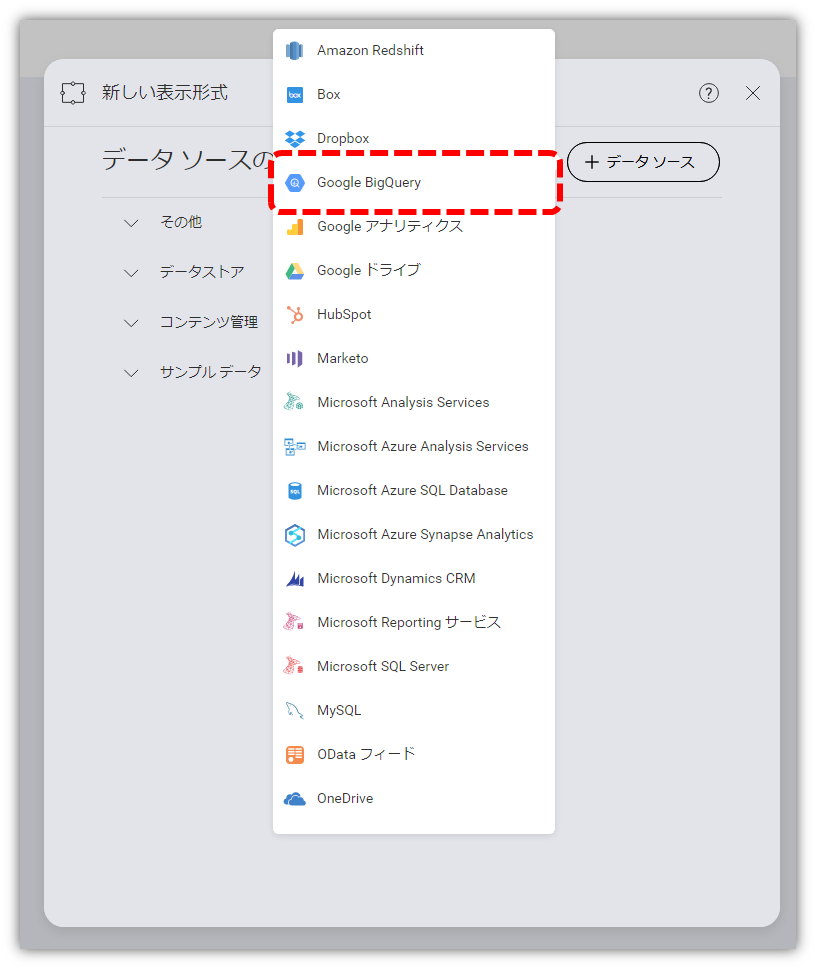Screen dimensions: 816x969
Task: Select Box as data source
Action: coord(414,95)
